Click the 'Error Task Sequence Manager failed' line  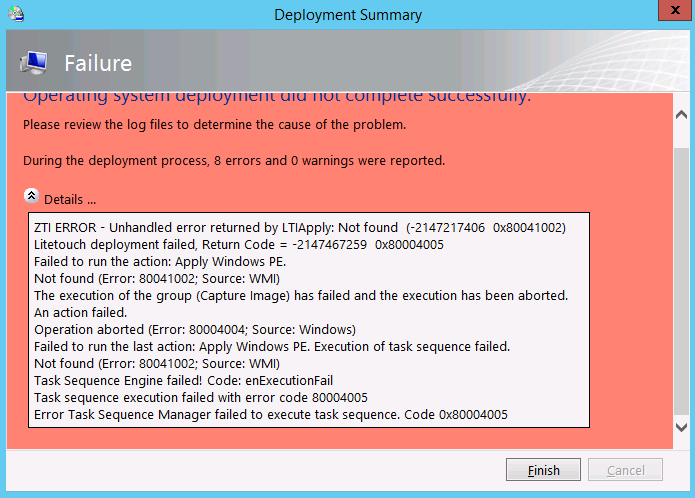point(271,415)
